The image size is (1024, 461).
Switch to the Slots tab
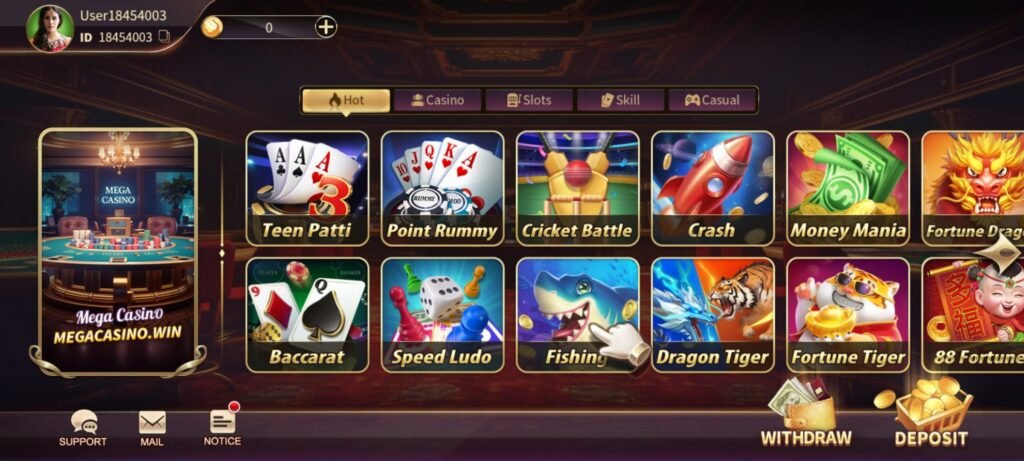coord(528,100)
